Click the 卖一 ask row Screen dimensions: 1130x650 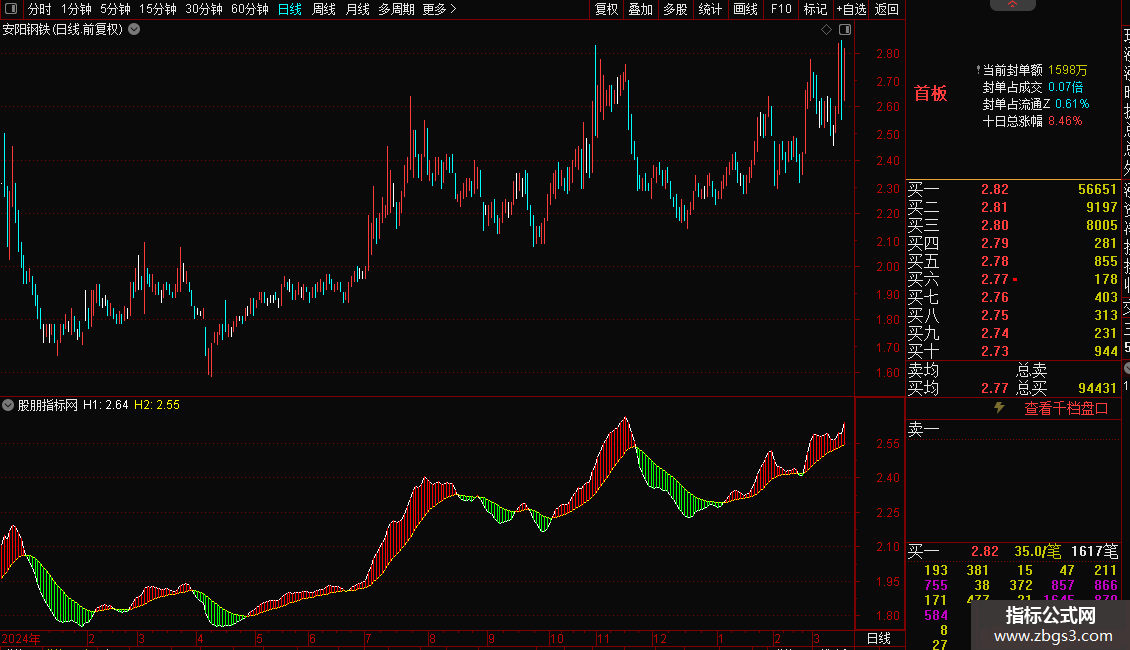(x=1013, y=430)
